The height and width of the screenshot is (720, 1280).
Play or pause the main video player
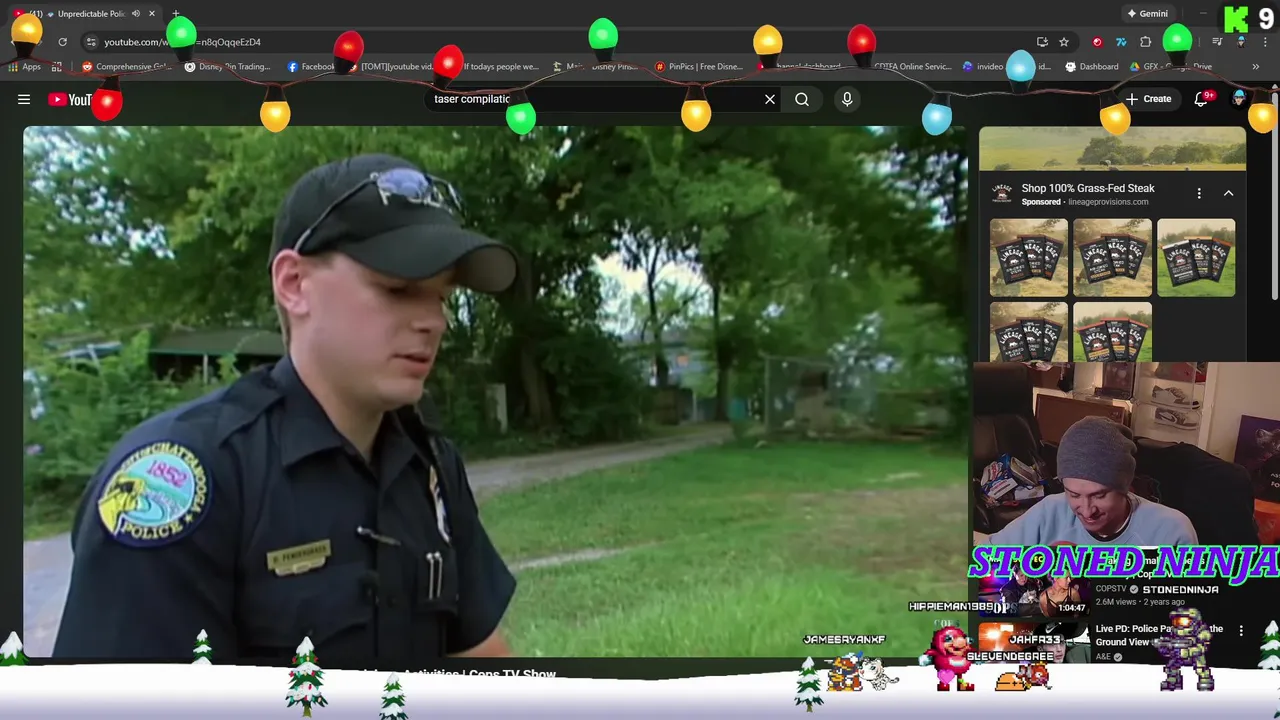coord(495,392)
